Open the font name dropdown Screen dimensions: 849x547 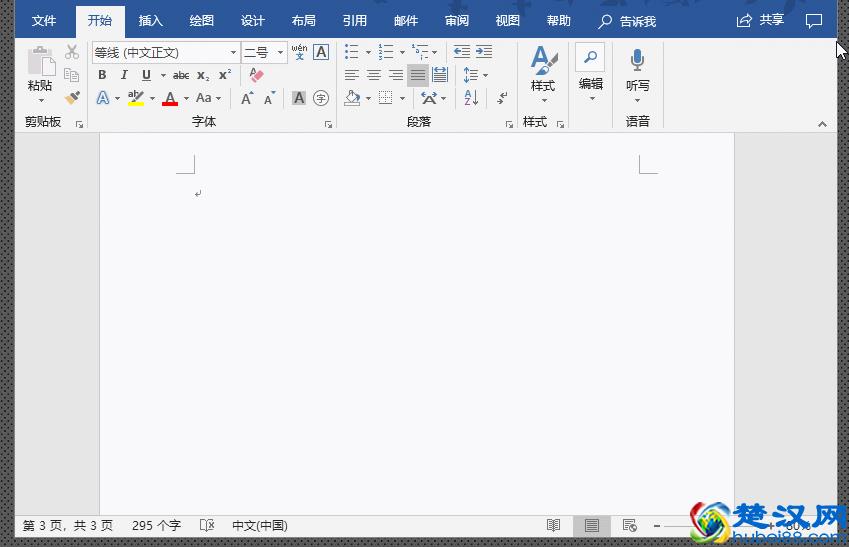[x=233, y=53]
